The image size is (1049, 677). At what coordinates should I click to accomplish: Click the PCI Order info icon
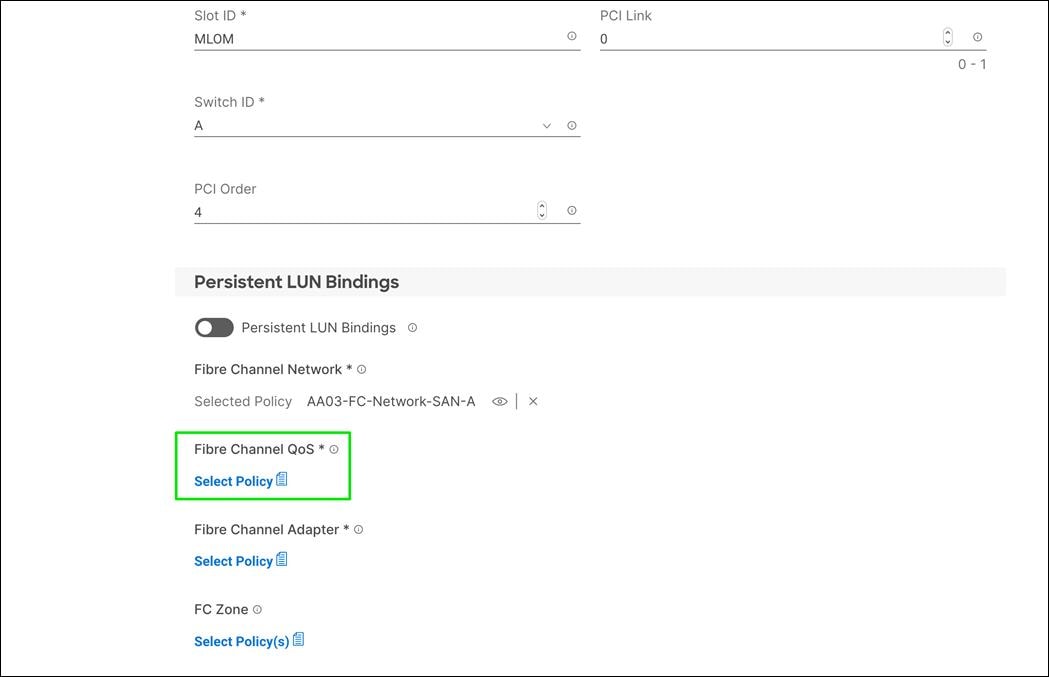click(x=571, y=210)
